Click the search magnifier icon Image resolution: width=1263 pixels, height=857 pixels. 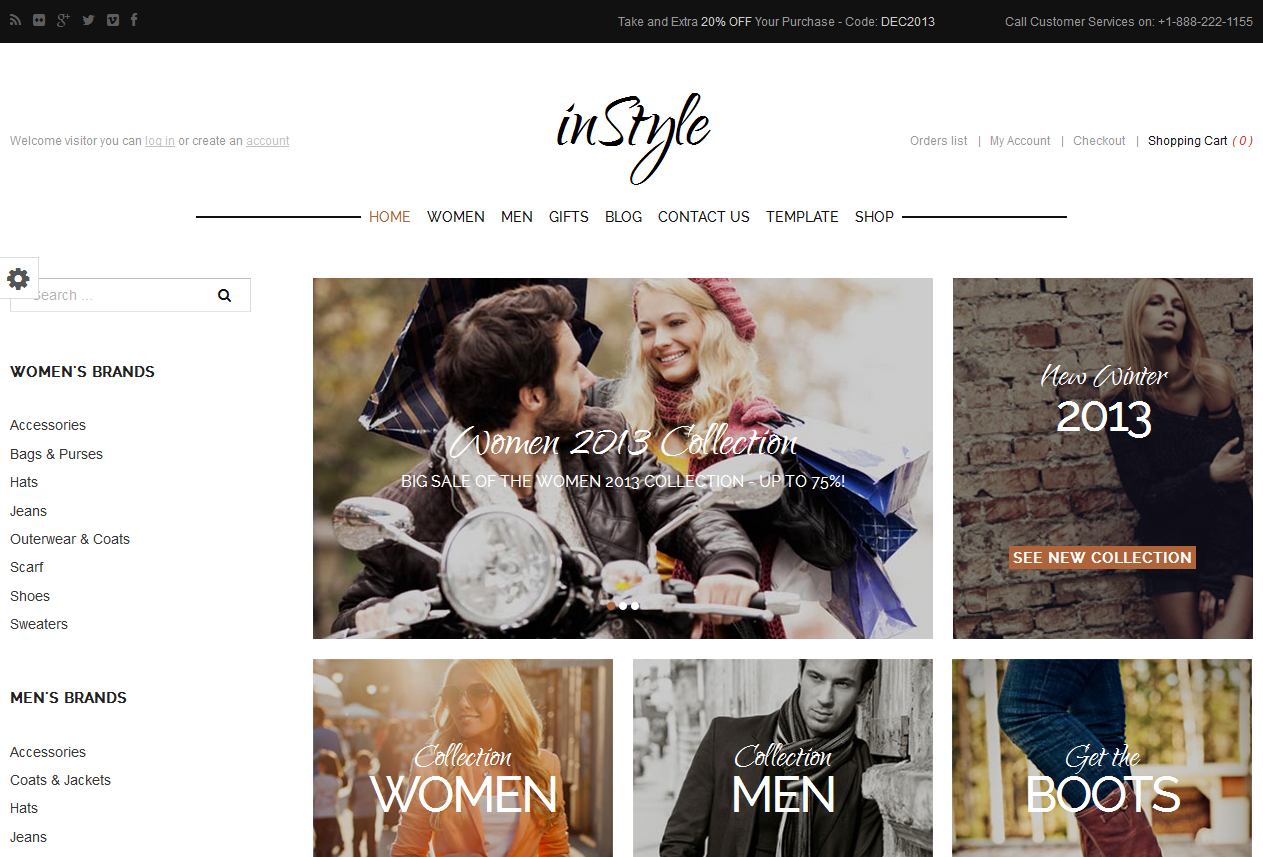(224, 295)
